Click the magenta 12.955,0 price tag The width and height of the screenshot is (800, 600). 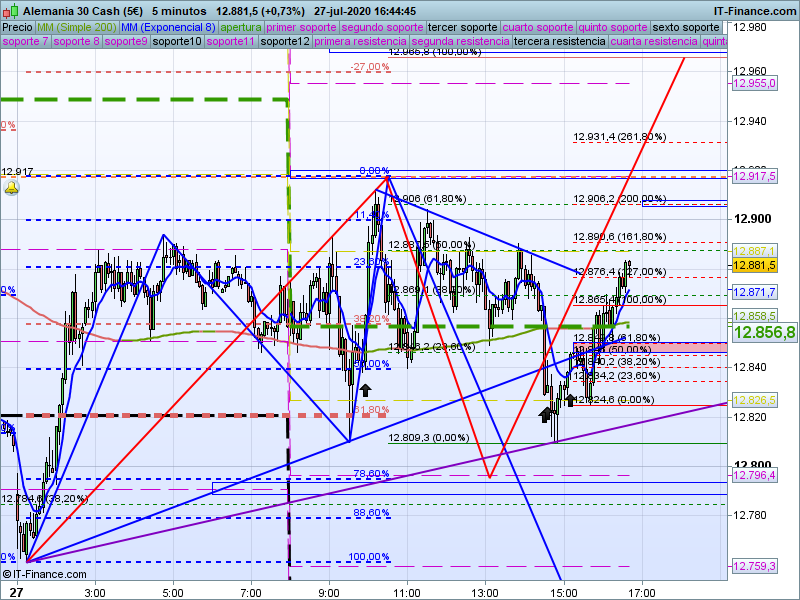pos(755,83)
